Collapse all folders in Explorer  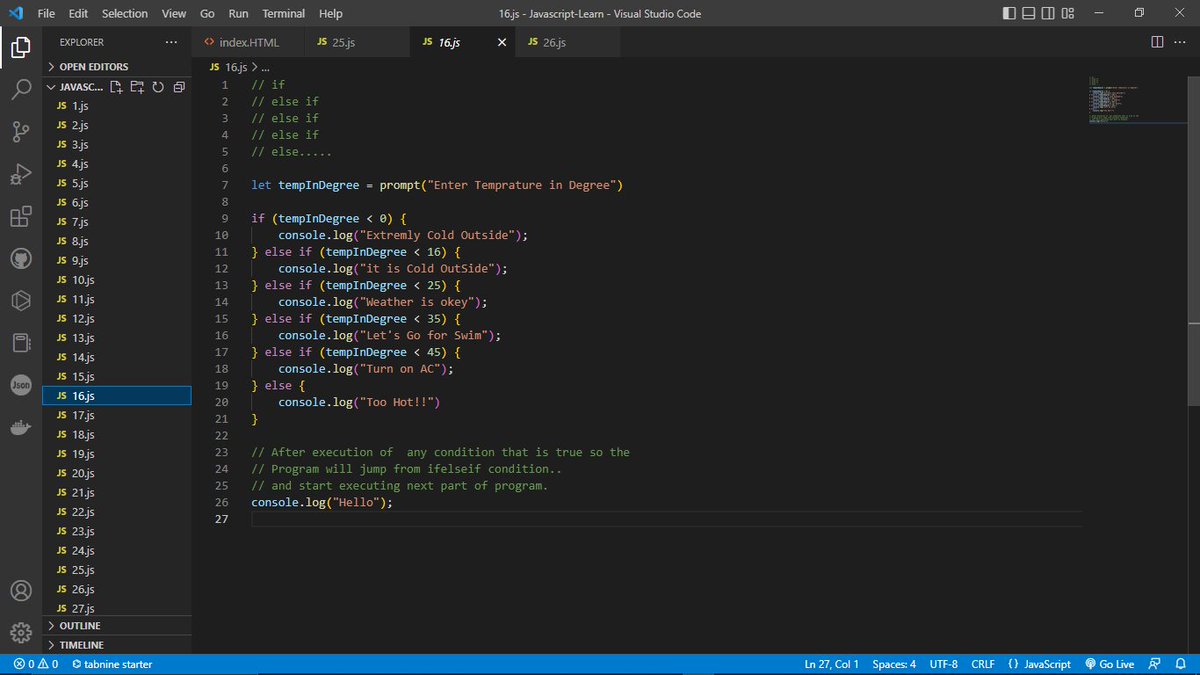[x=178, y=87]
